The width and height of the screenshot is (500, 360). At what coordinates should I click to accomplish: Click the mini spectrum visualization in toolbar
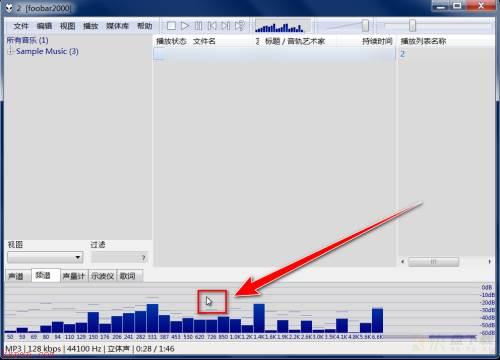pos(279,27)
